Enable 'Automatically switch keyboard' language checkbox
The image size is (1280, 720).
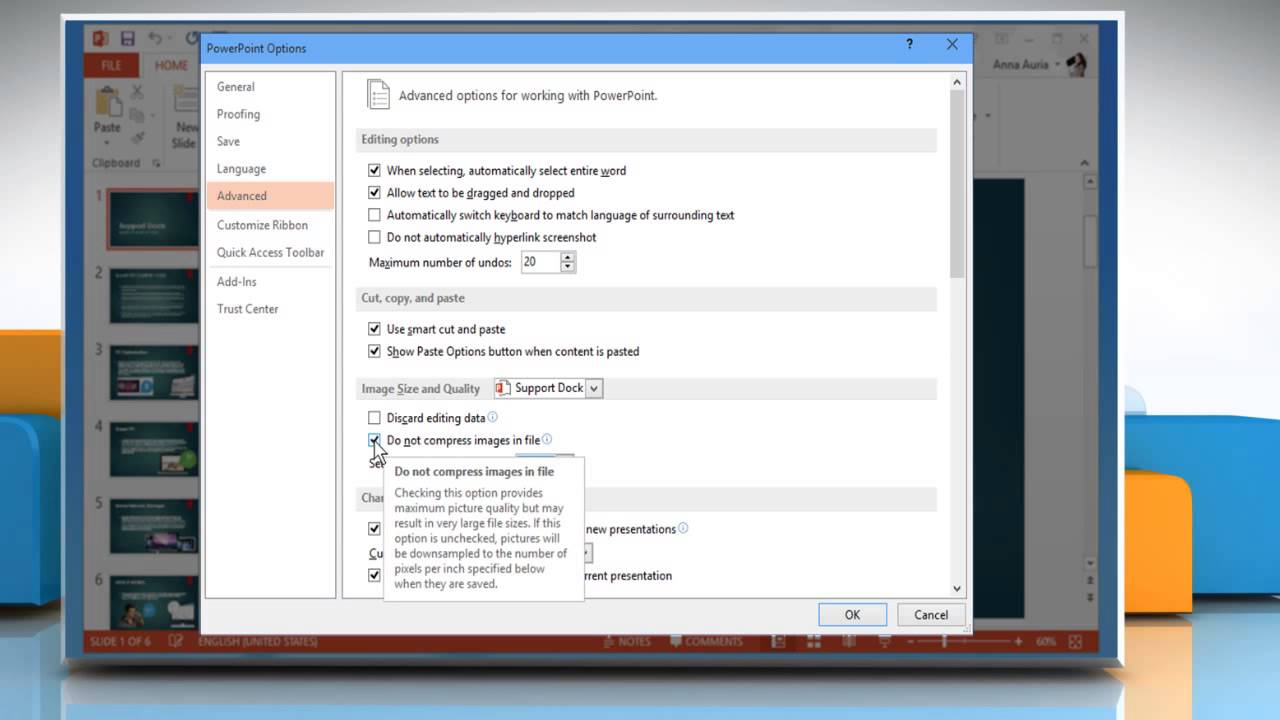(374, 215)
